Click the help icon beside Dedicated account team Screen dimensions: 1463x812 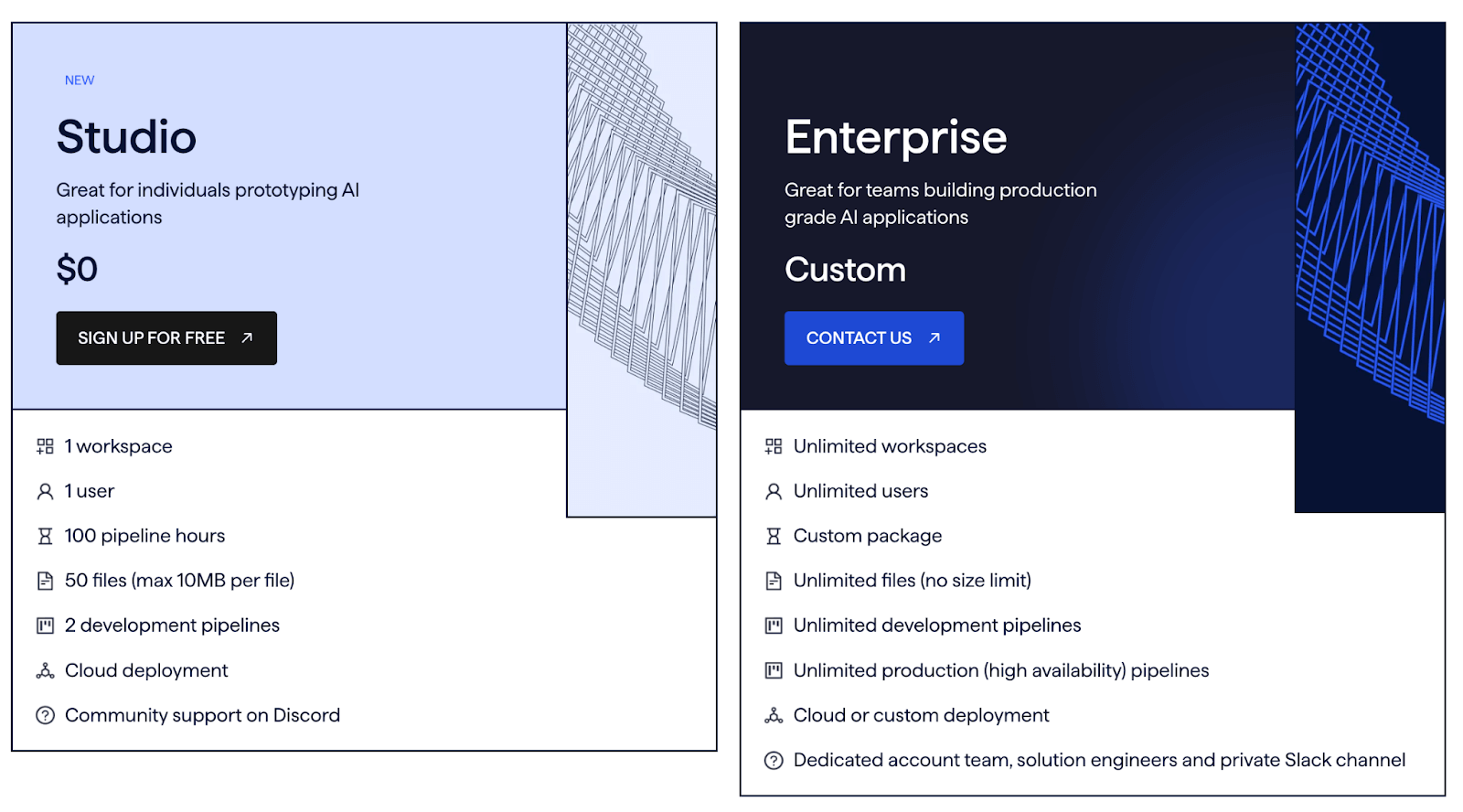[x=774, y=761]
